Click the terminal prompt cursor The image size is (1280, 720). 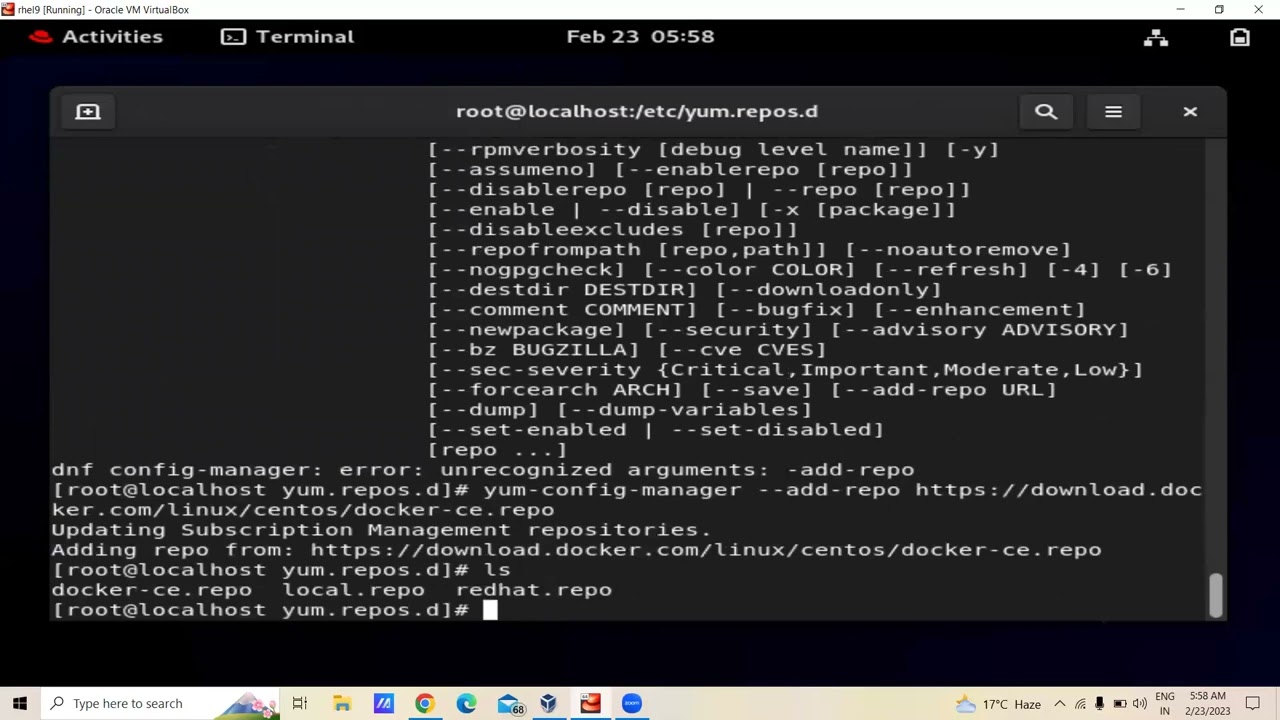pos(490,610)
